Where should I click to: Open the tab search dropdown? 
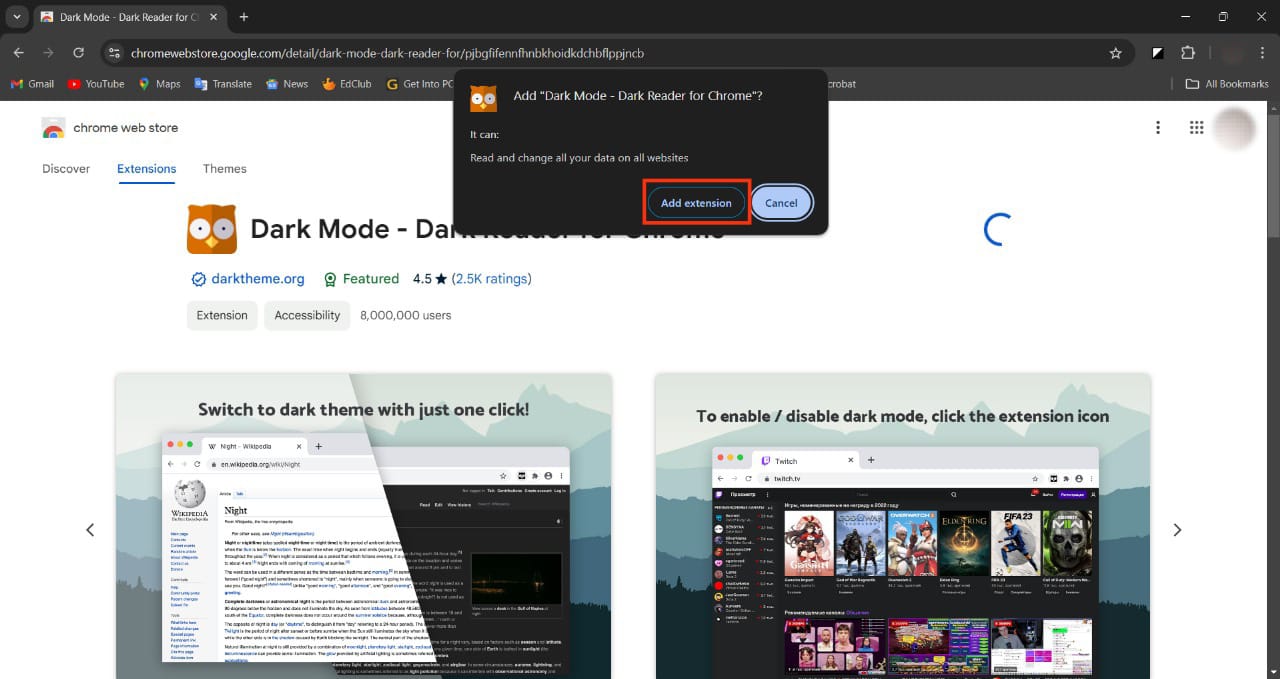point(16,17)
